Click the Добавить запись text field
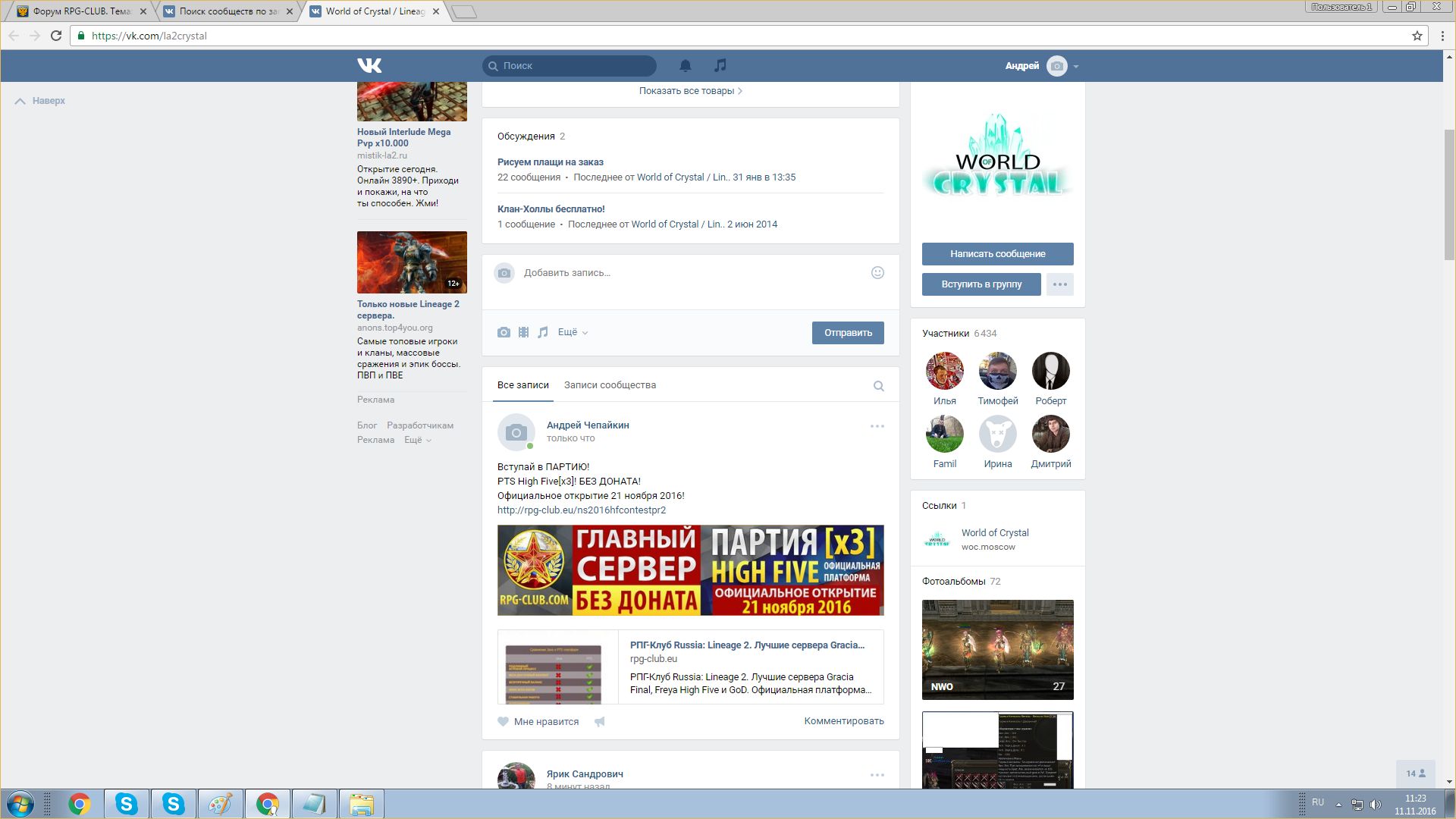 (x=682, y=273)
